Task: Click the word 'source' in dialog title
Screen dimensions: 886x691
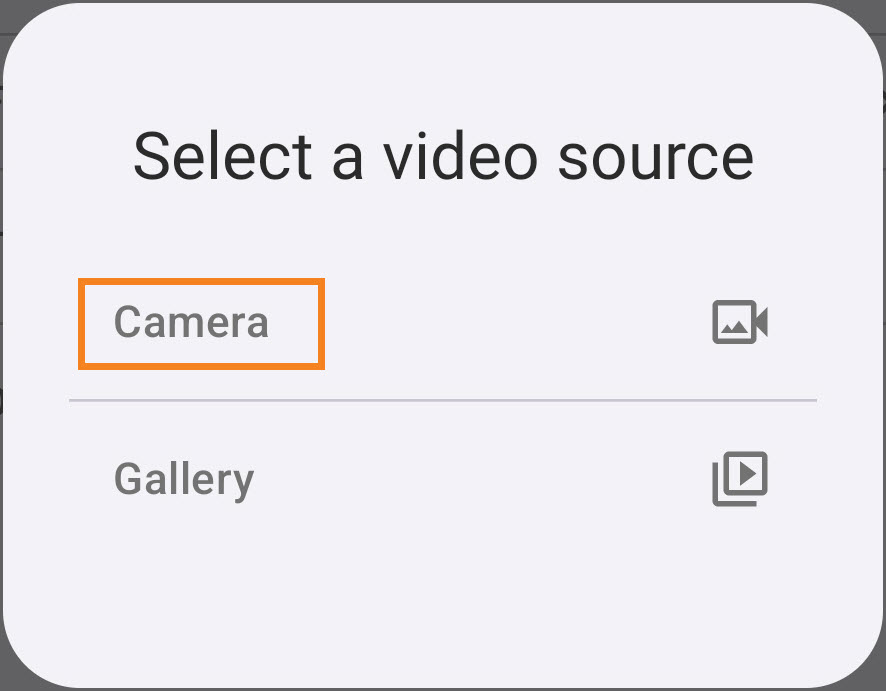Action: pos(655,160)
